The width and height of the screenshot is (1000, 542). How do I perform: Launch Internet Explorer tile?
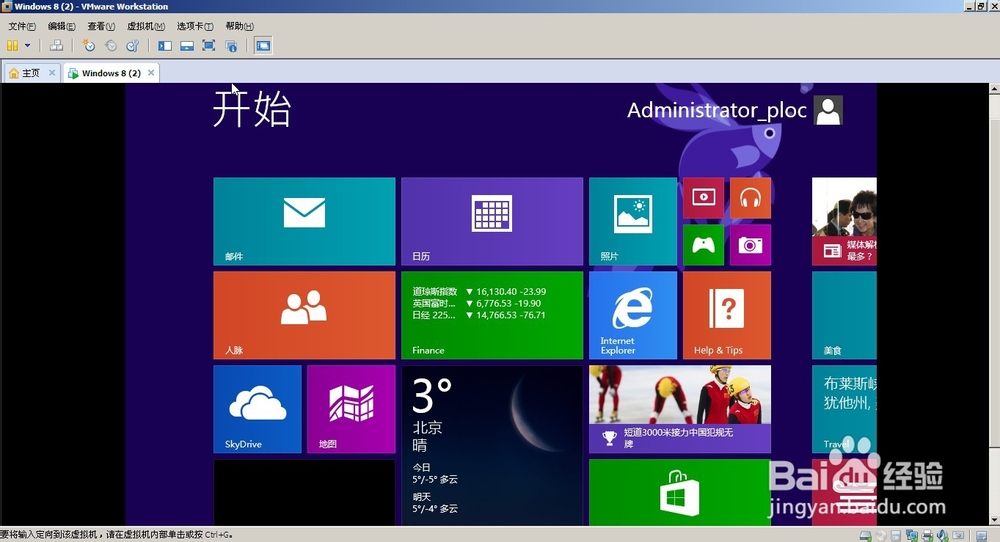pyautogui.click(x=633, y=315)
